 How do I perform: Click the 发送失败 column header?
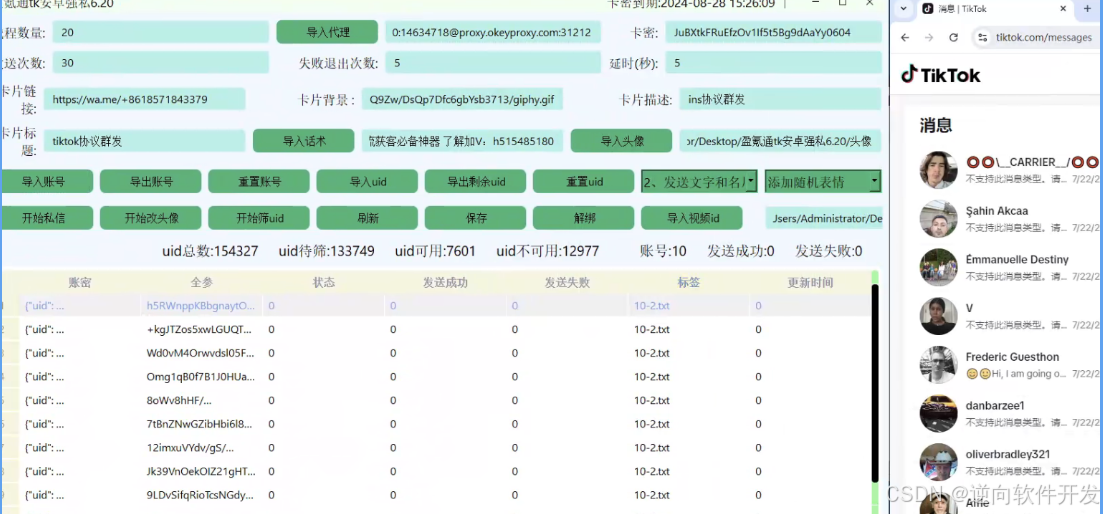coord(567,282)
